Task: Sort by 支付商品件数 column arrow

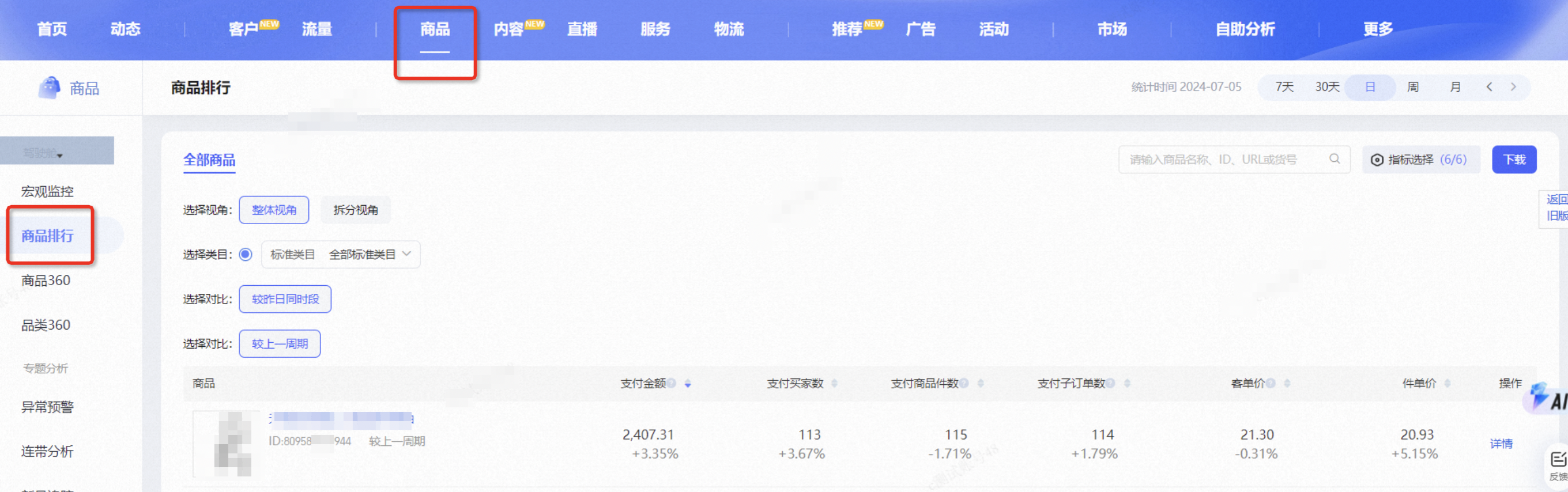Action: tap(980, 383)
